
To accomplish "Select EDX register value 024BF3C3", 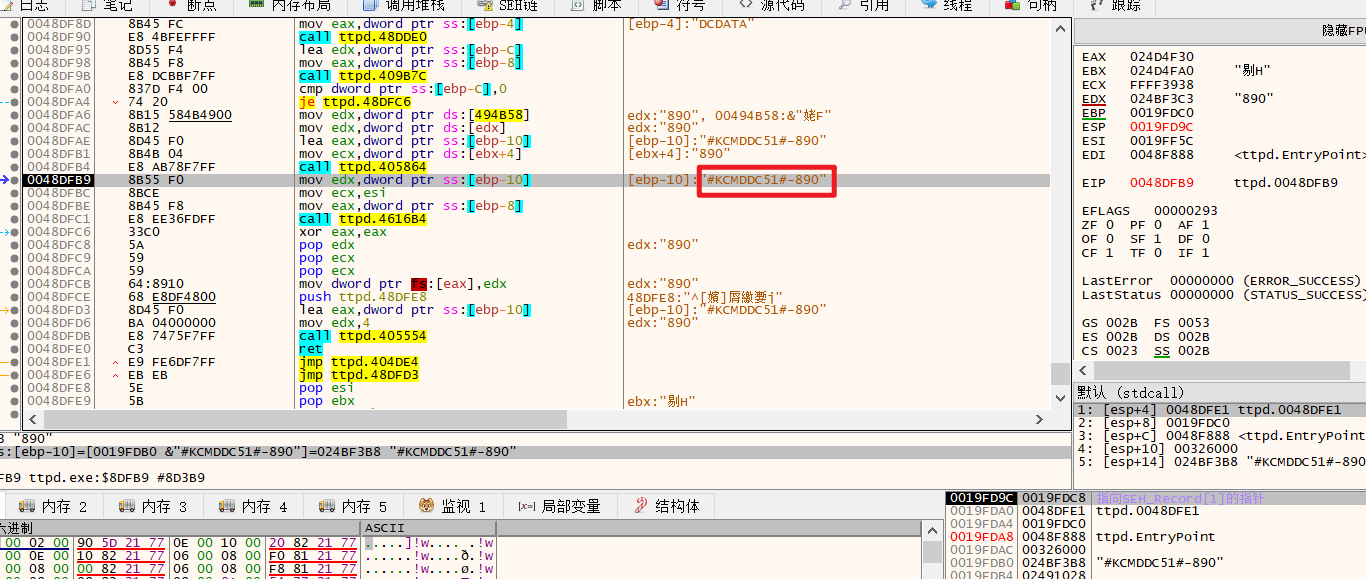I will click(1162, 99).
